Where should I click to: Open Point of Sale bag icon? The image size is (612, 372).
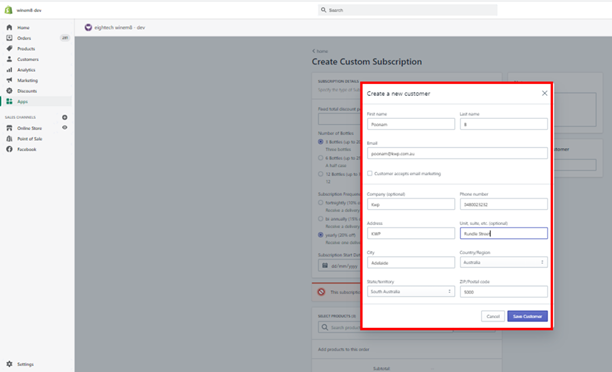point(9,139)
